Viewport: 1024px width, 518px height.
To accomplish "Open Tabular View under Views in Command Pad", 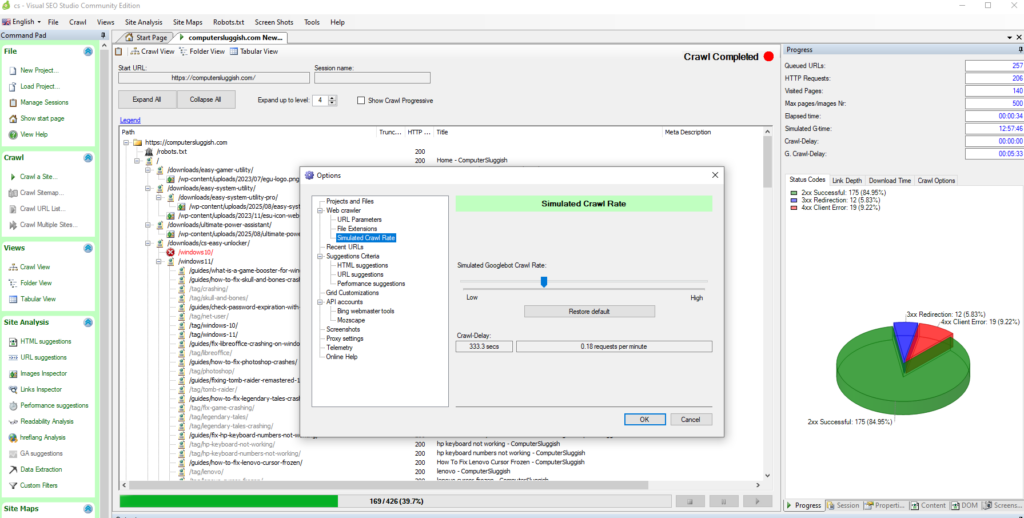I will tap(38, 299).
